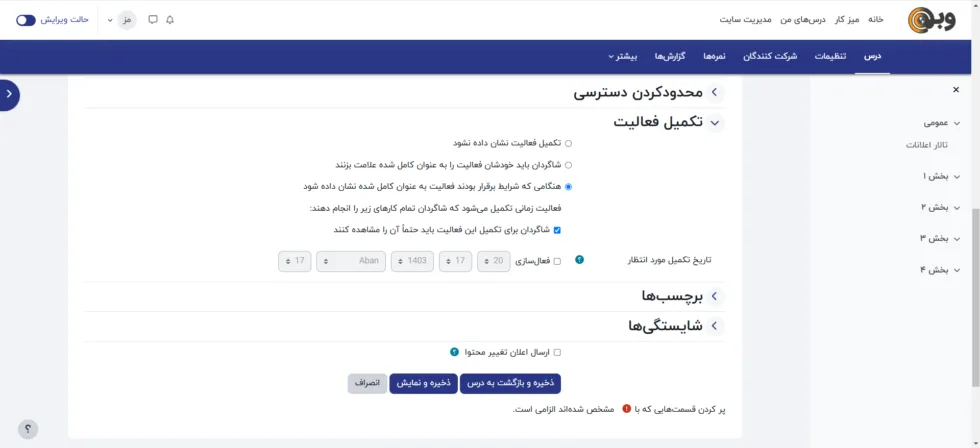Click help icon beside تاریخ تکمیل مورد انتظار

pos(579,260)
